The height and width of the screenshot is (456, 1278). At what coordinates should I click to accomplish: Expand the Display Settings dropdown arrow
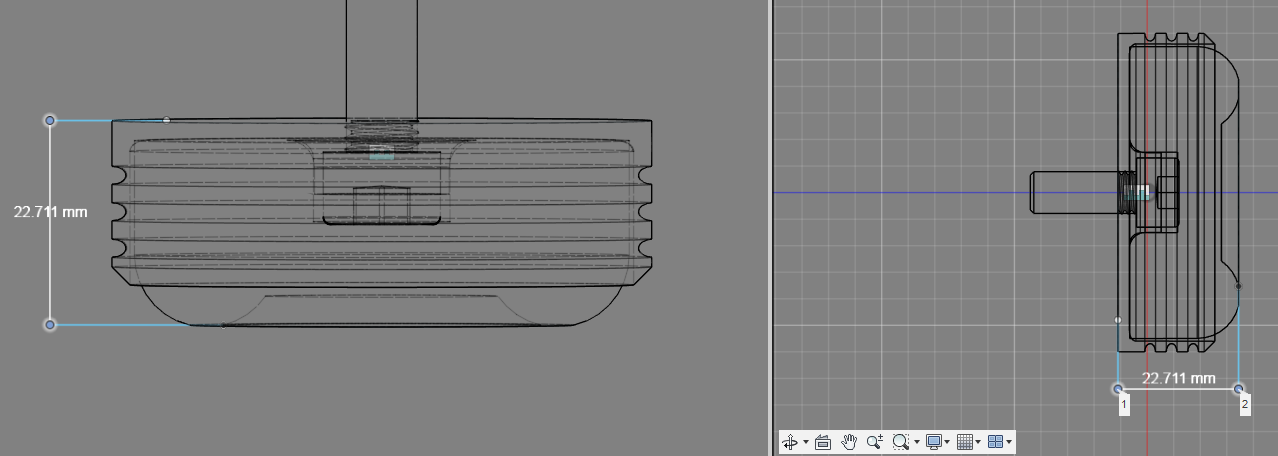(948, 442)
